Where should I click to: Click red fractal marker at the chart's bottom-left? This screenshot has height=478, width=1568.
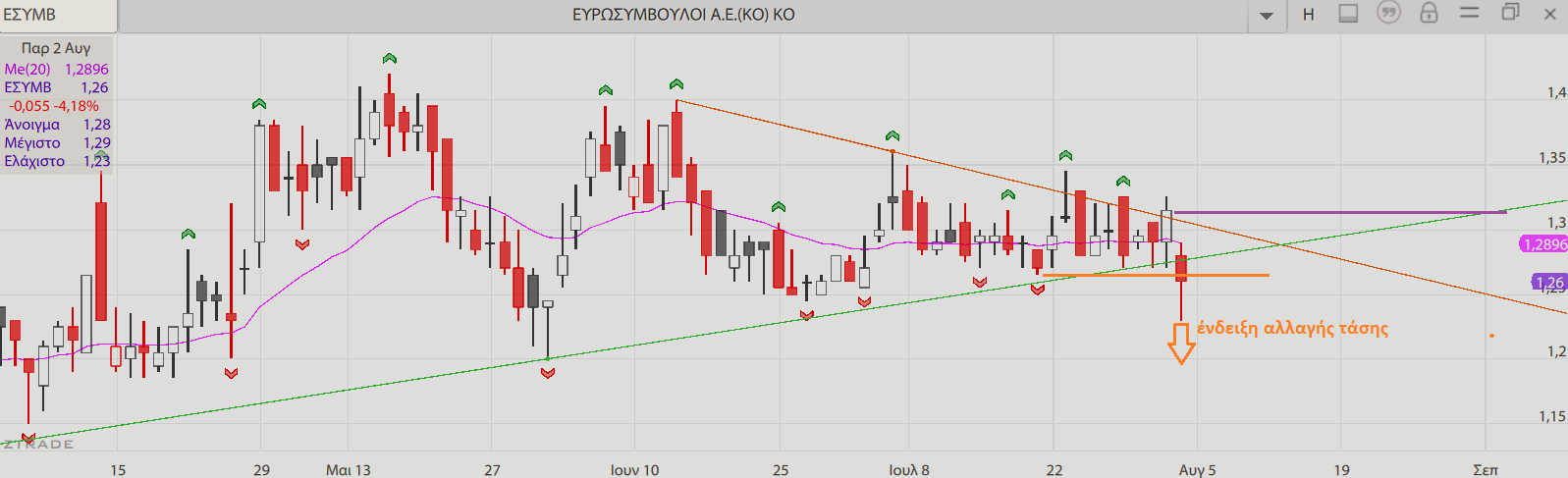pyautogui.click(x=27, y=438)
